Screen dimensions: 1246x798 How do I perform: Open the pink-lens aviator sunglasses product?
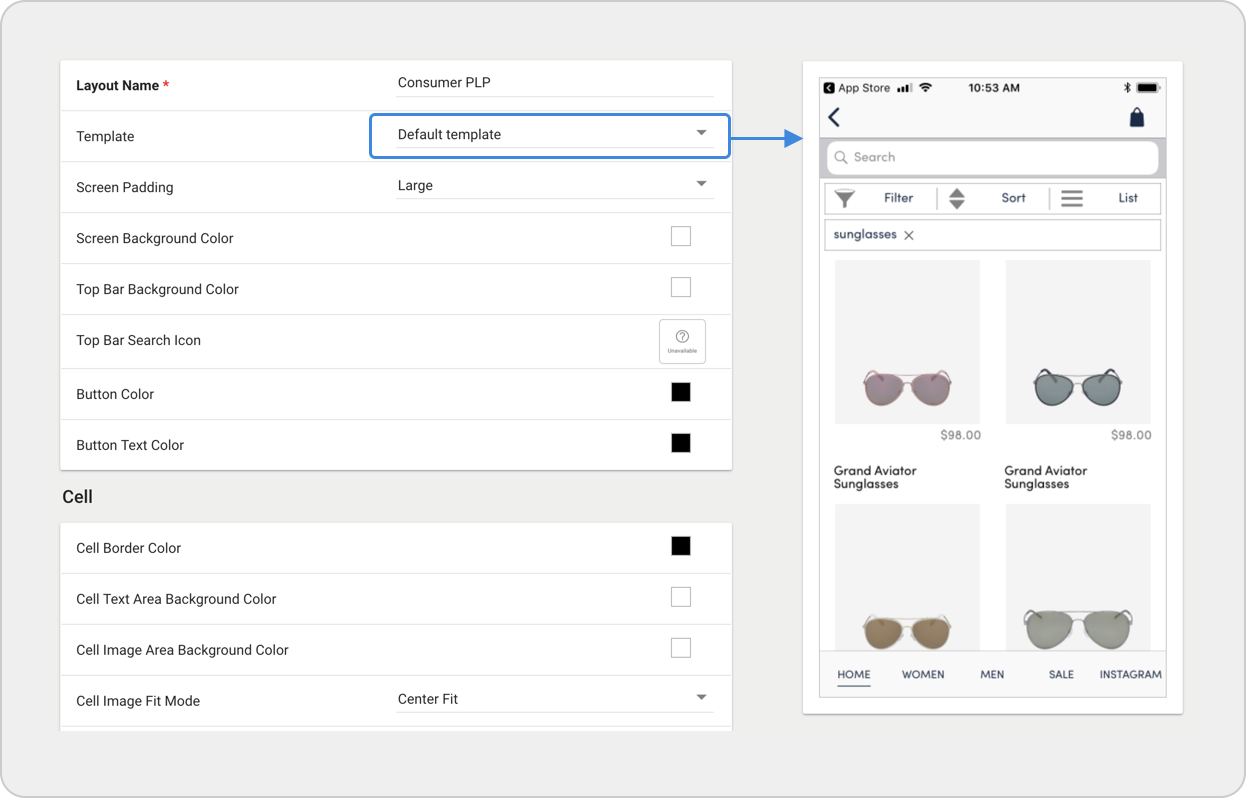coord(907,342)
